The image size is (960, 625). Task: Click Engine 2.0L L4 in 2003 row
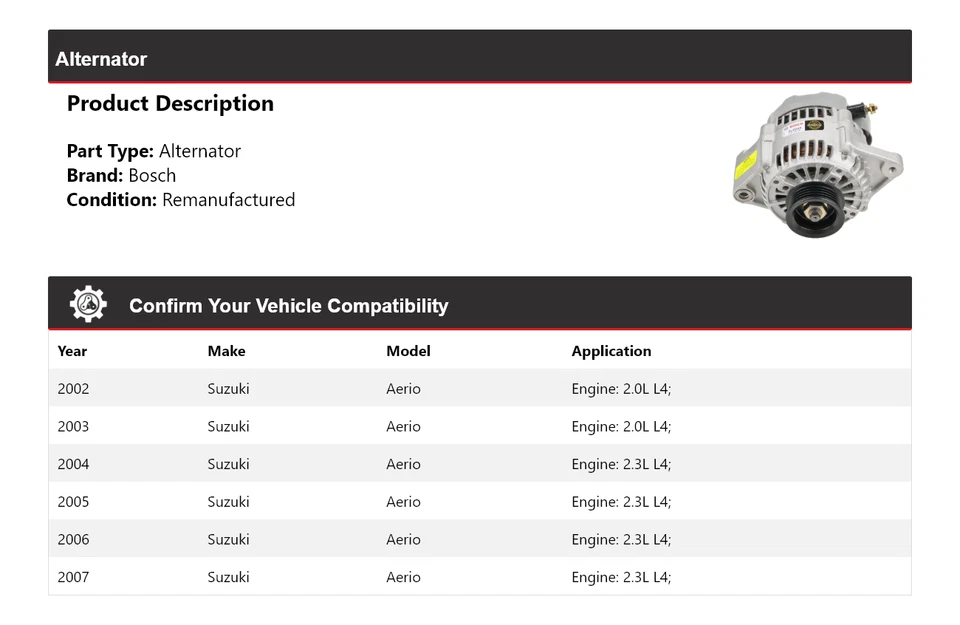tap(621, 426)
